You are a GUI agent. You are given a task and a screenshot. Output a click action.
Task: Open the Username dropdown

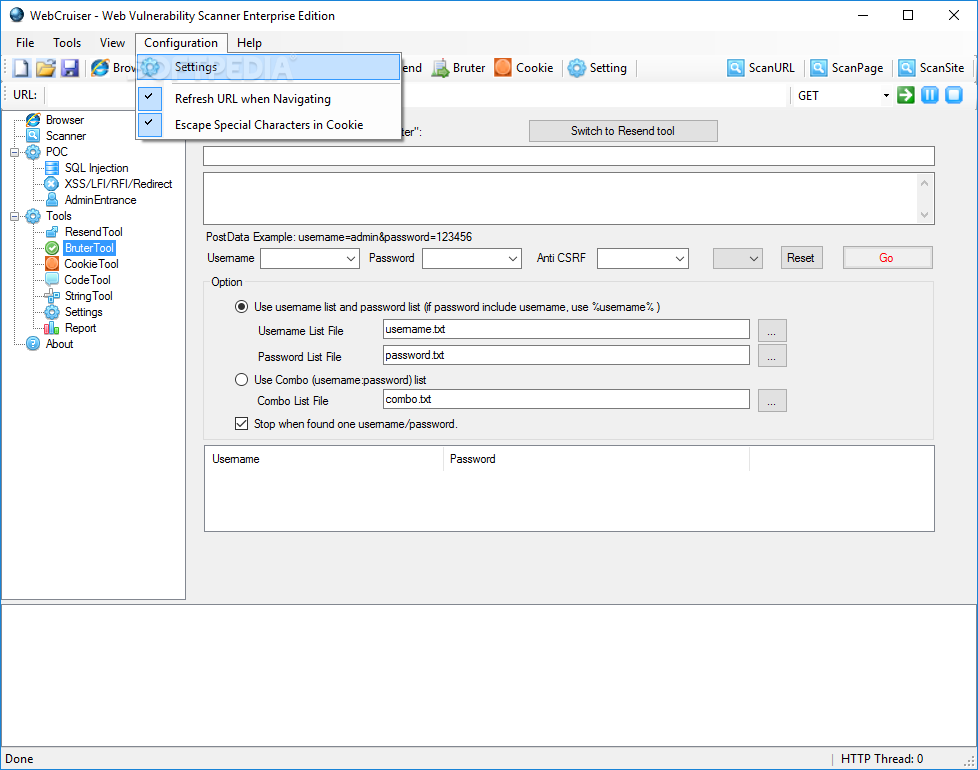click(309, 258)
